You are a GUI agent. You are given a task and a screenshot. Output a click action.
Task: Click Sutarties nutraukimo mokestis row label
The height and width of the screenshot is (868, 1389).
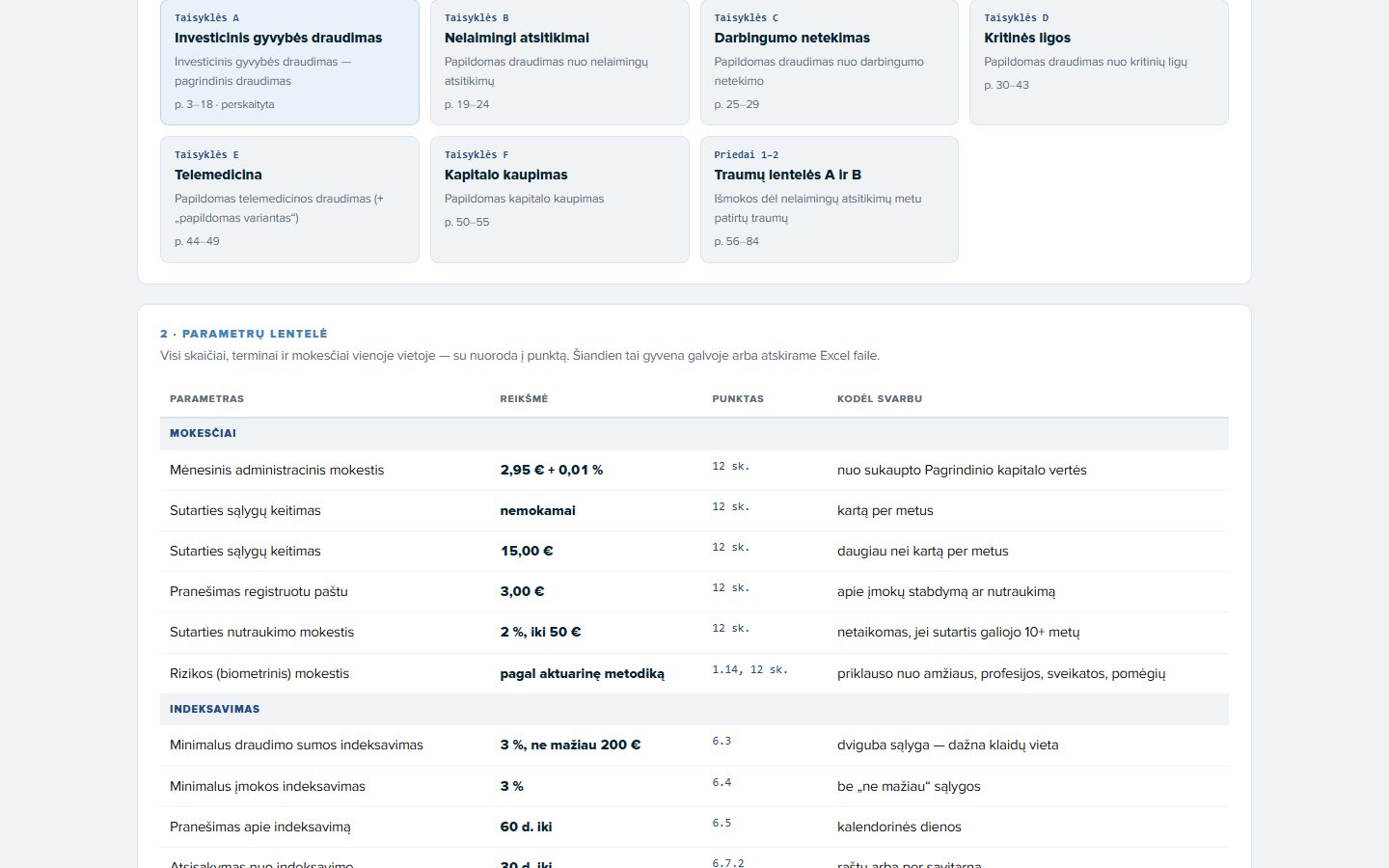pos(261,632)
